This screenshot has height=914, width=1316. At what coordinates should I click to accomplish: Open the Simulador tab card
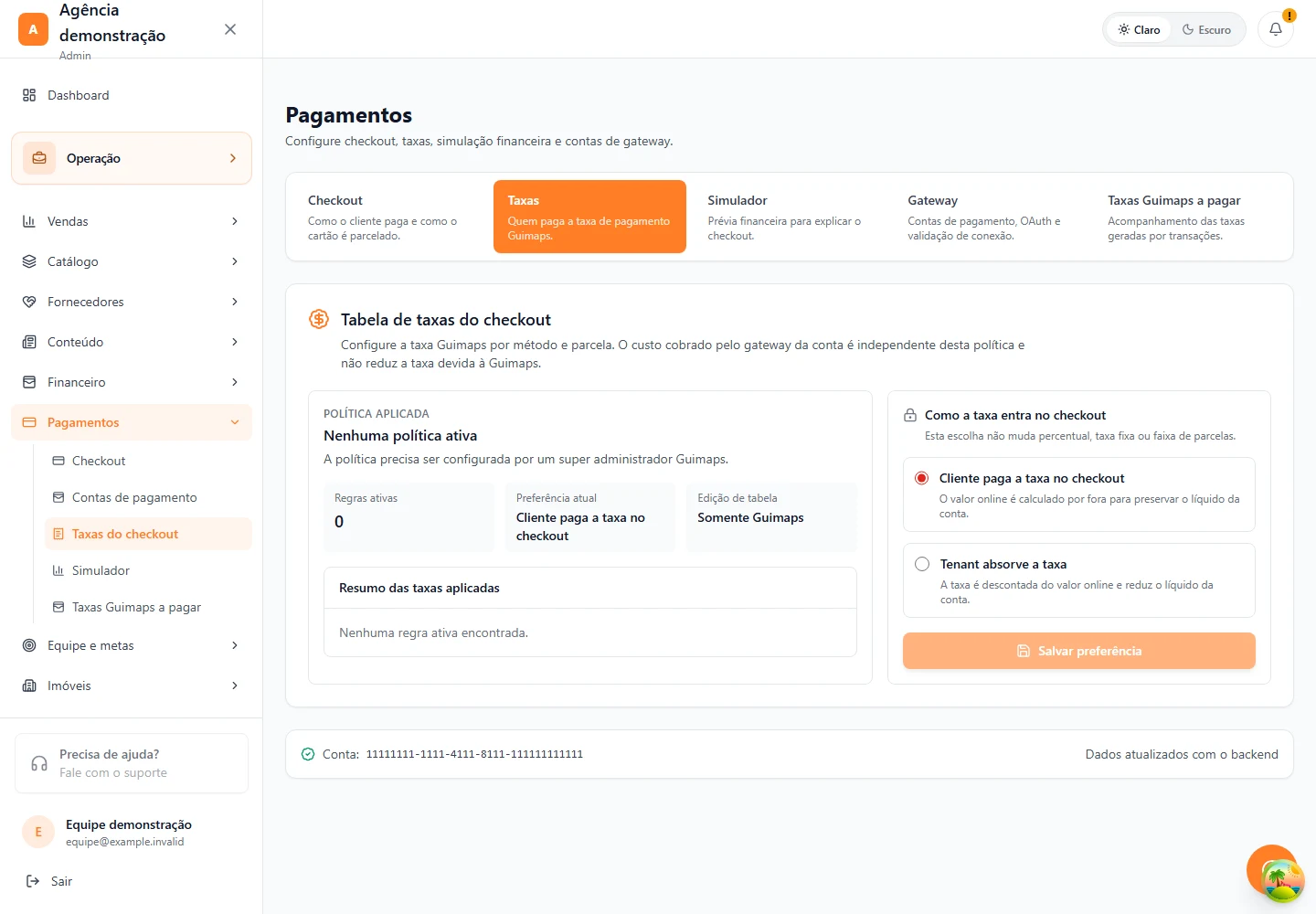click(790, 217)
